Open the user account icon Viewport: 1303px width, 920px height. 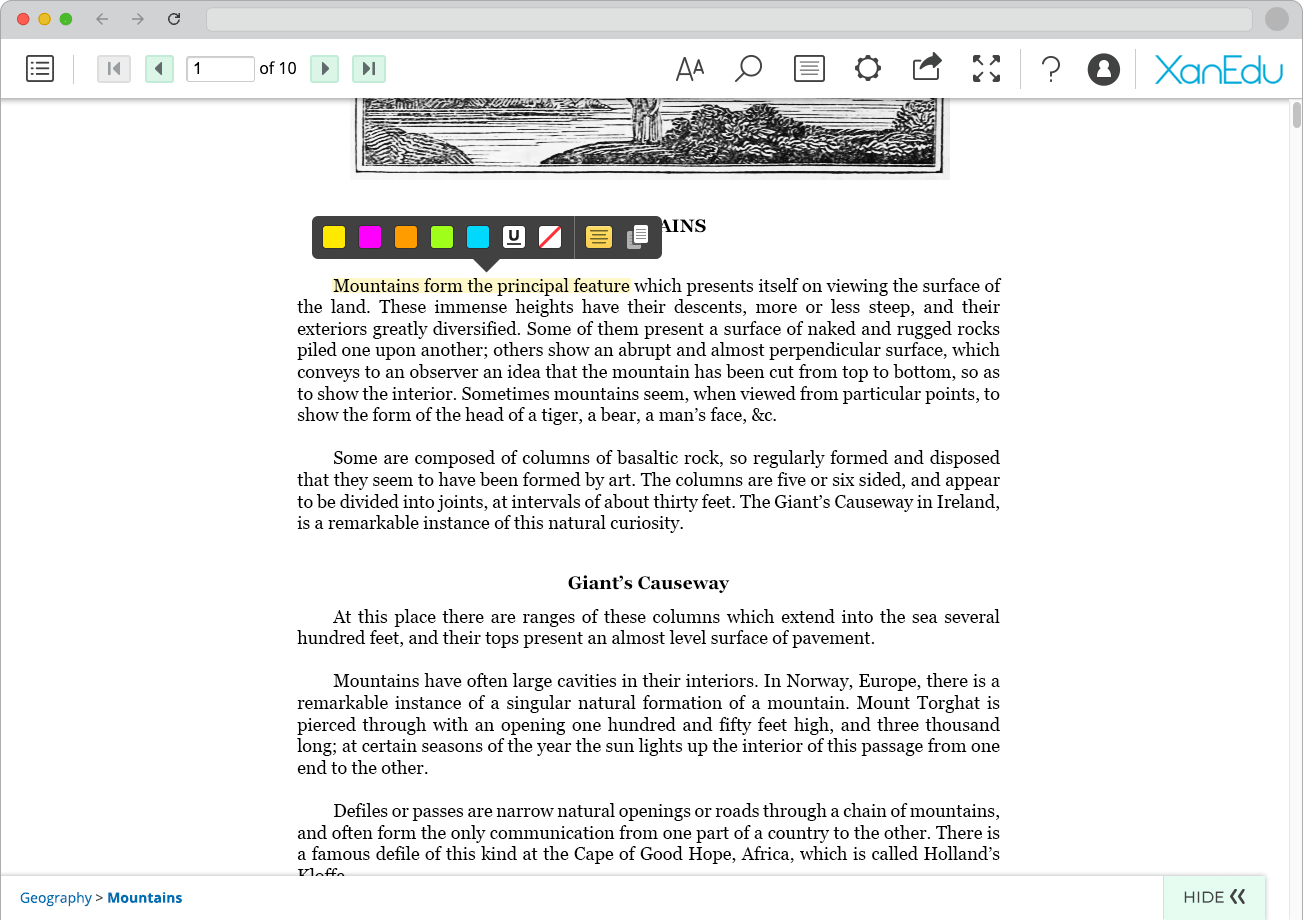coord(1104,68)
